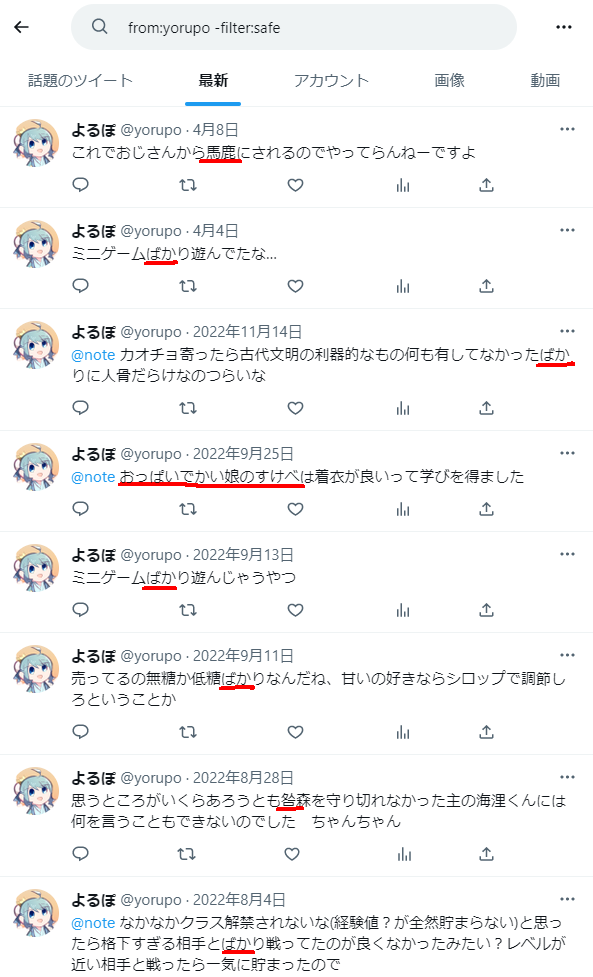Viewport: 593px width, 977px height.
Task: Switch to the 動画 tab
Action: [545, 80]
